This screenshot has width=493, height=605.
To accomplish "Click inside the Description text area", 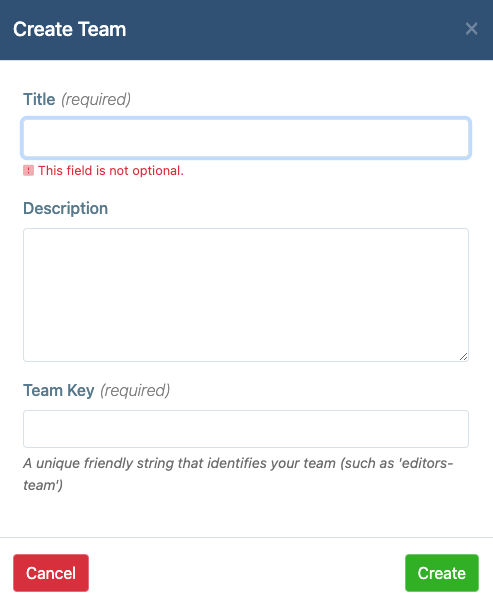I will click(246, 295).
